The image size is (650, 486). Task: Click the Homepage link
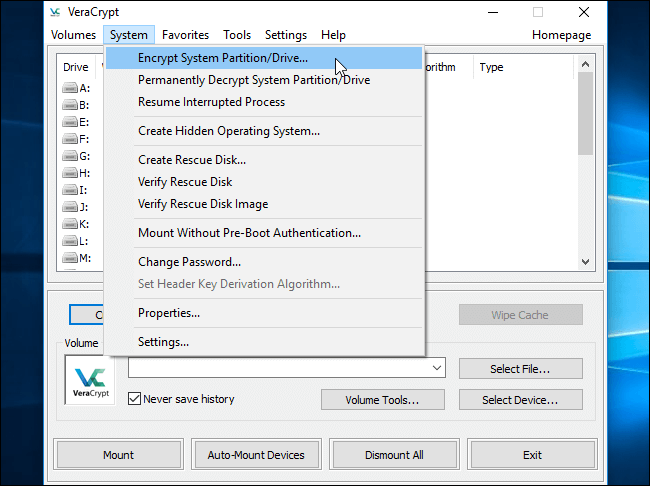tap(561, 35)
